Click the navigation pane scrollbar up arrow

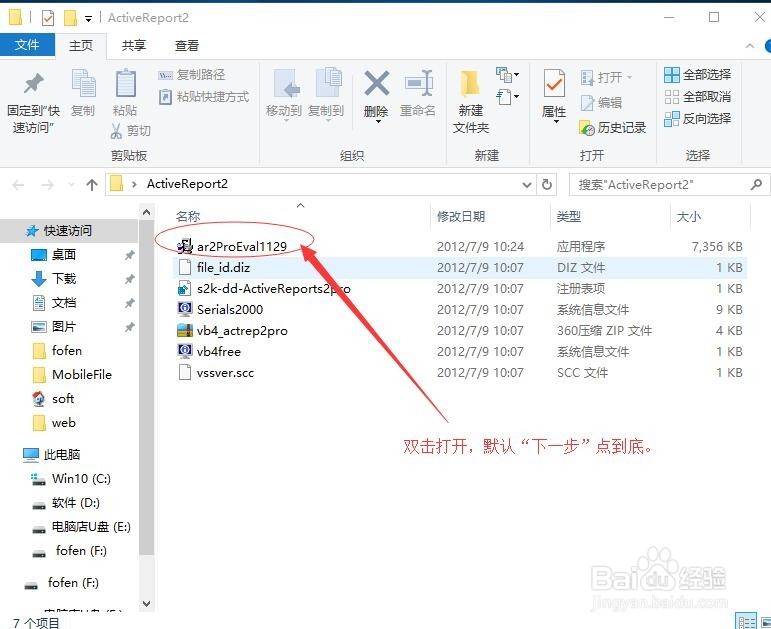[146, 213]
